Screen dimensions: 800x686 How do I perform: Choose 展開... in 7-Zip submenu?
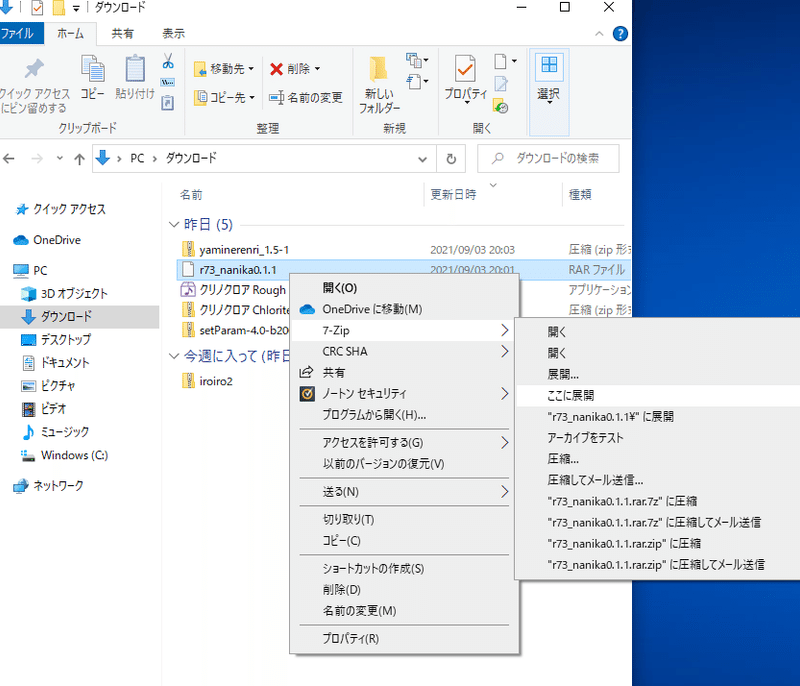[658, 374]
